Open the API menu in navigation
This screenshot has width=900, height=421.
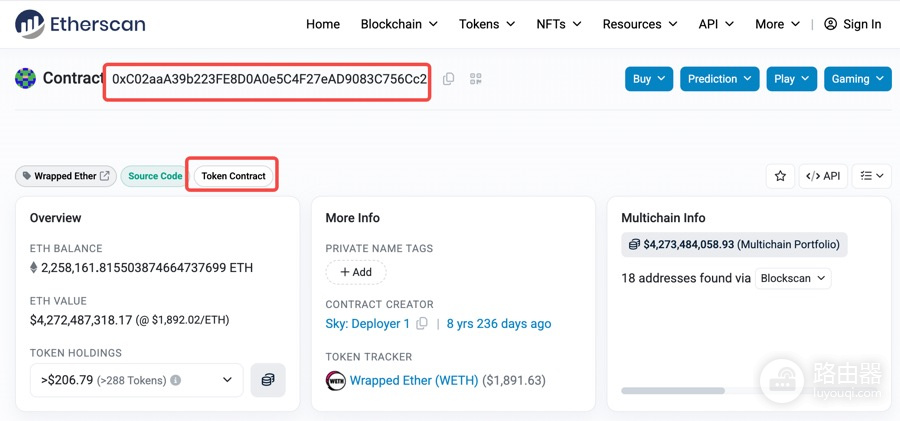click(716, 24)
